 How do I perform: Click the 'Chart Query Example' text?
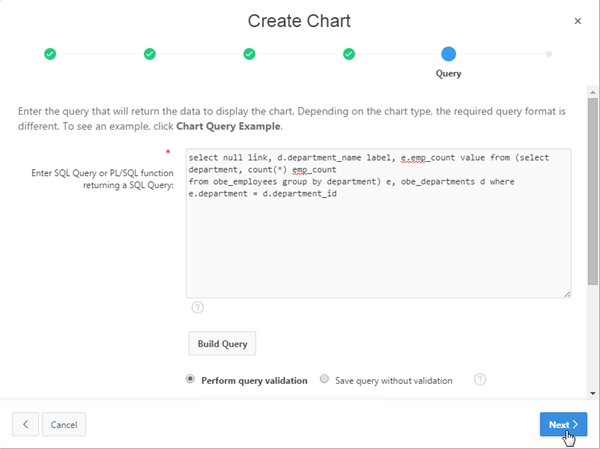pos(228,126)
